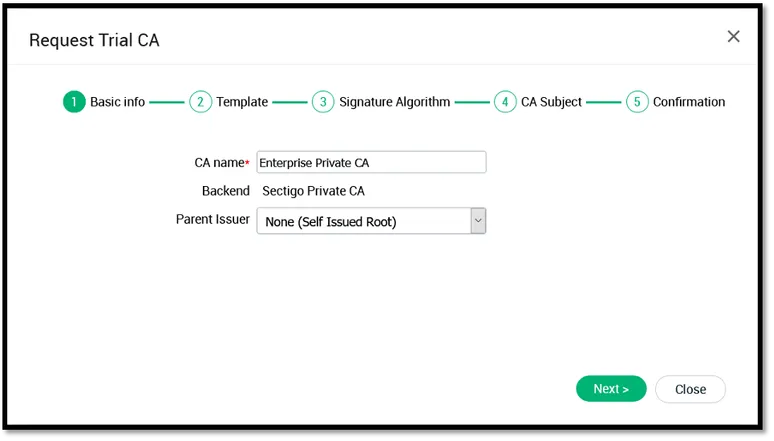Screen dimensions: 774x441
Task: Go to the Basic info step label
Action: (x=117, y=102)
